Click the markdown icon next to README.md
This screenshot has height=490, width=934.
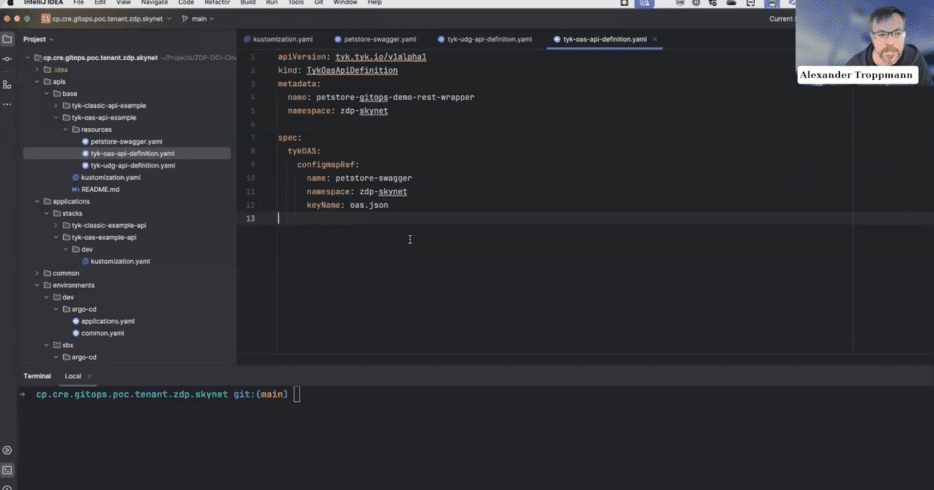click(x=76, y=189)
